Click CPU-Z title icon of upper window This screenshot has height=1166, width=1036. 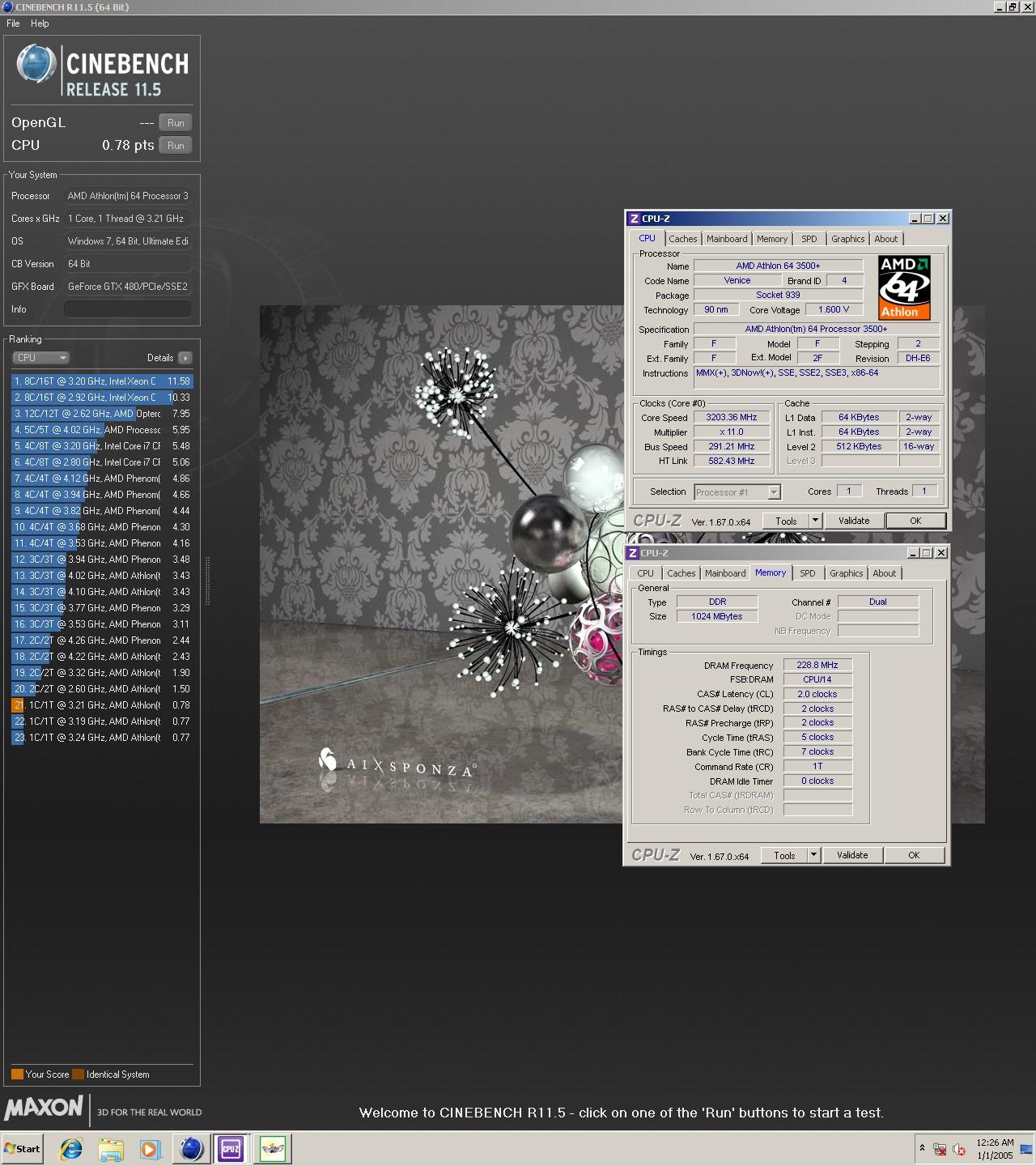[635, 219]
